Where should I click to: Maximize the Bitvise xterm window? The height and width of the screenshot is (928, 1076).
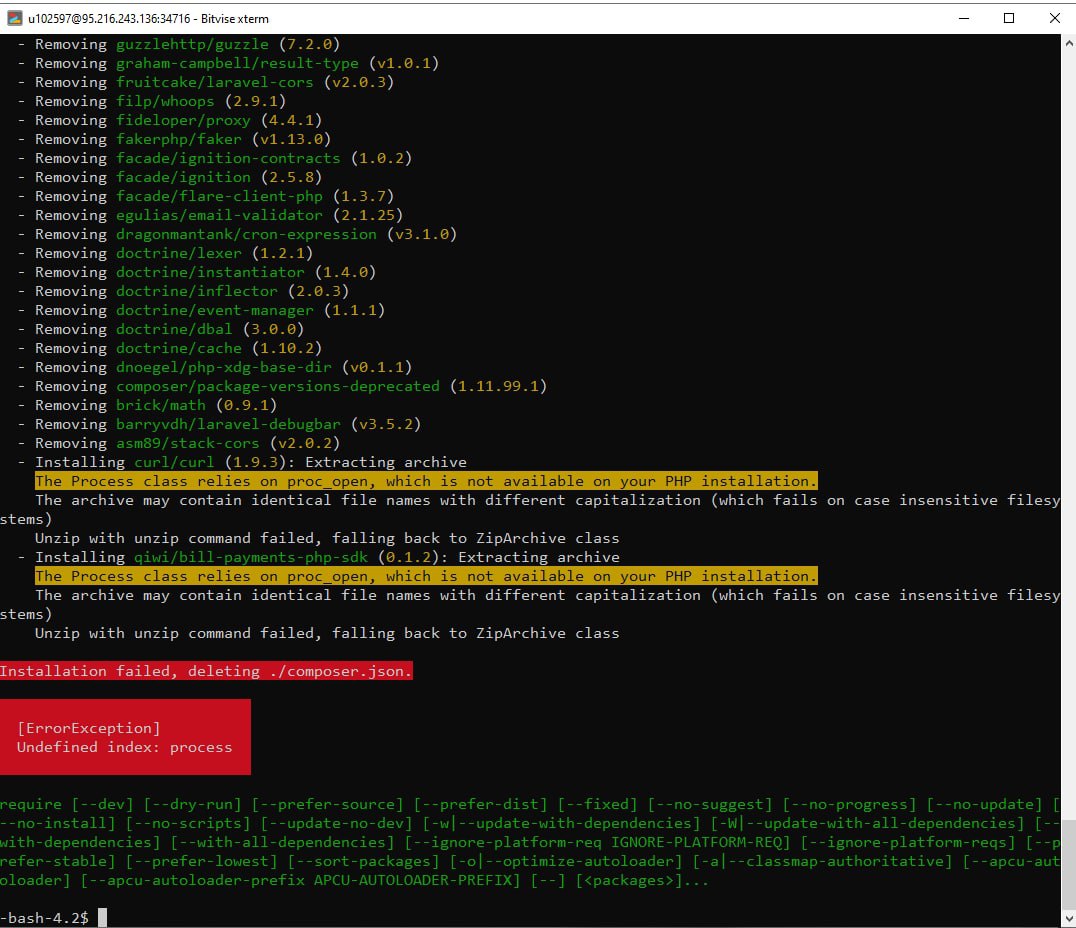coord(1009,19)
